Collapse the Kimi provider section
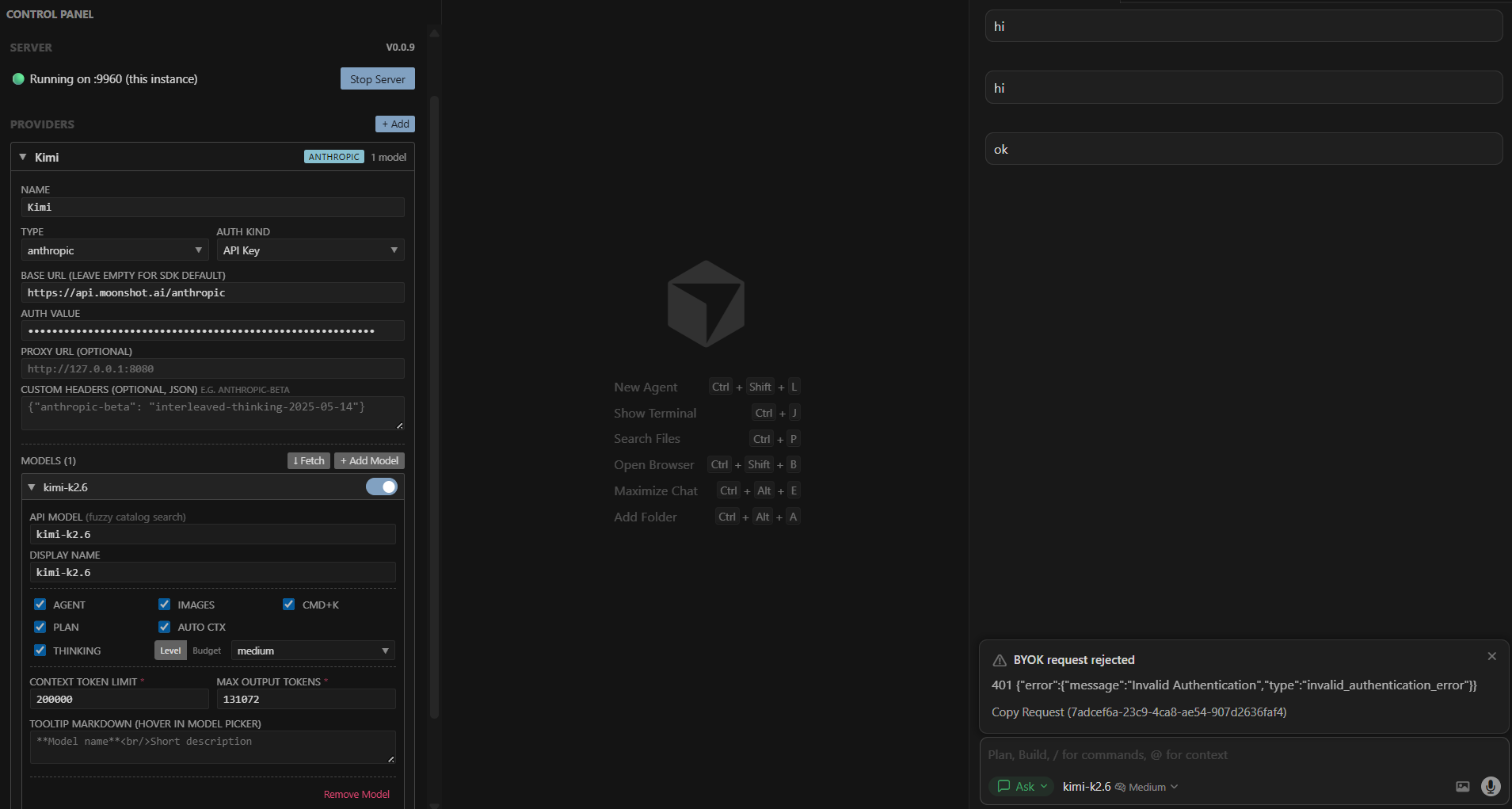Image resolution: width=1512 pixels, height=809 pixels. click(x=23, y=157)
